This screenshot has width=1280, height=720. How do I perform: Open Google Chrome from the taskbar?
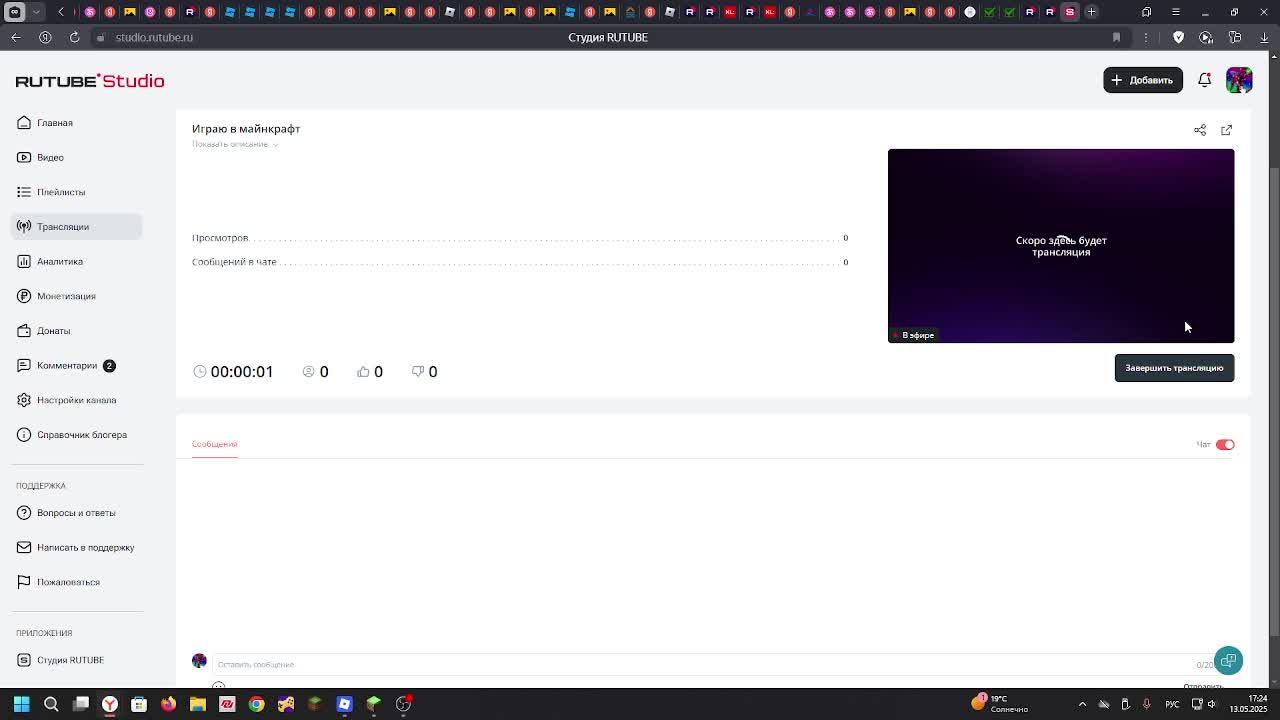pos(256,704)
